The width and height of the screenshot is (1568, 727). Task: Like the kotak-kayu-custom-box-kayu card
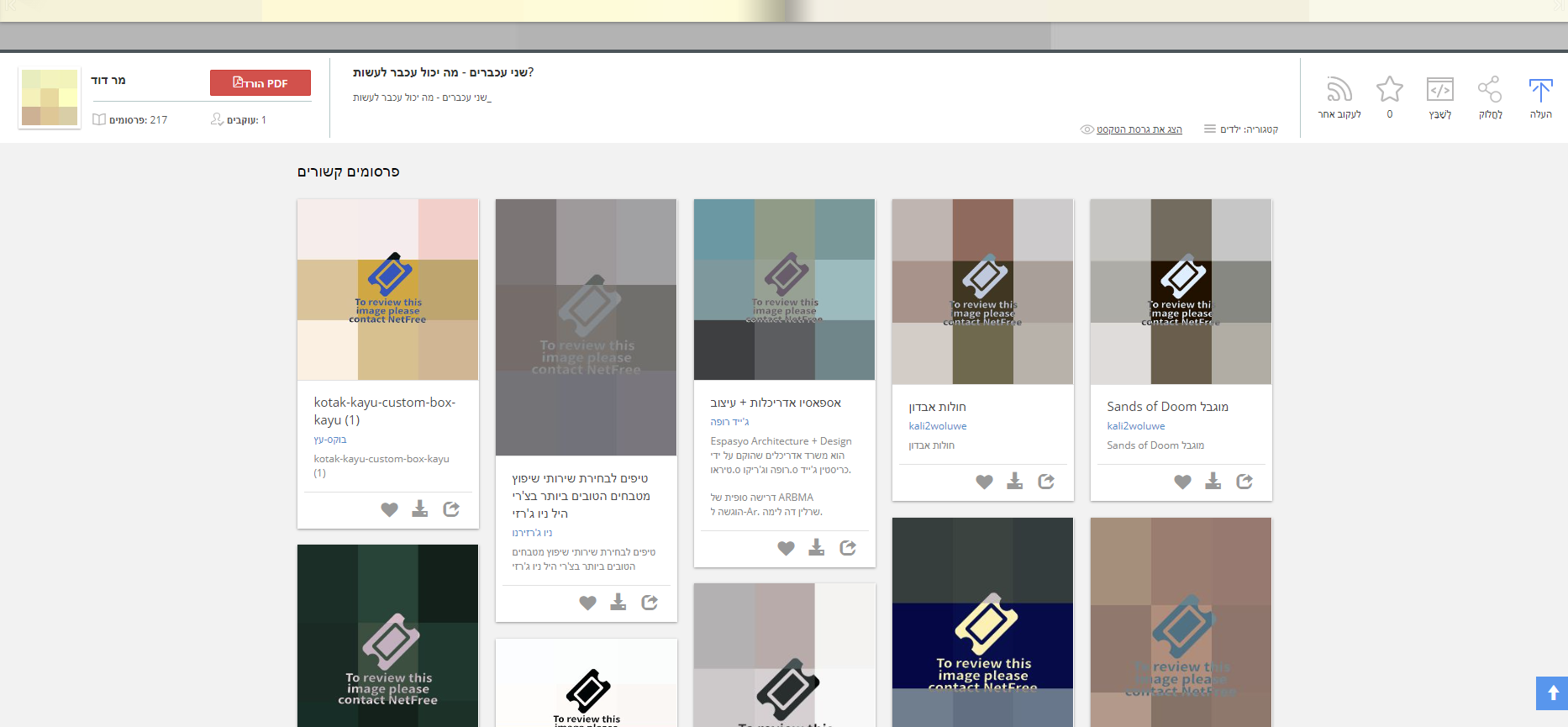[389, 509]
